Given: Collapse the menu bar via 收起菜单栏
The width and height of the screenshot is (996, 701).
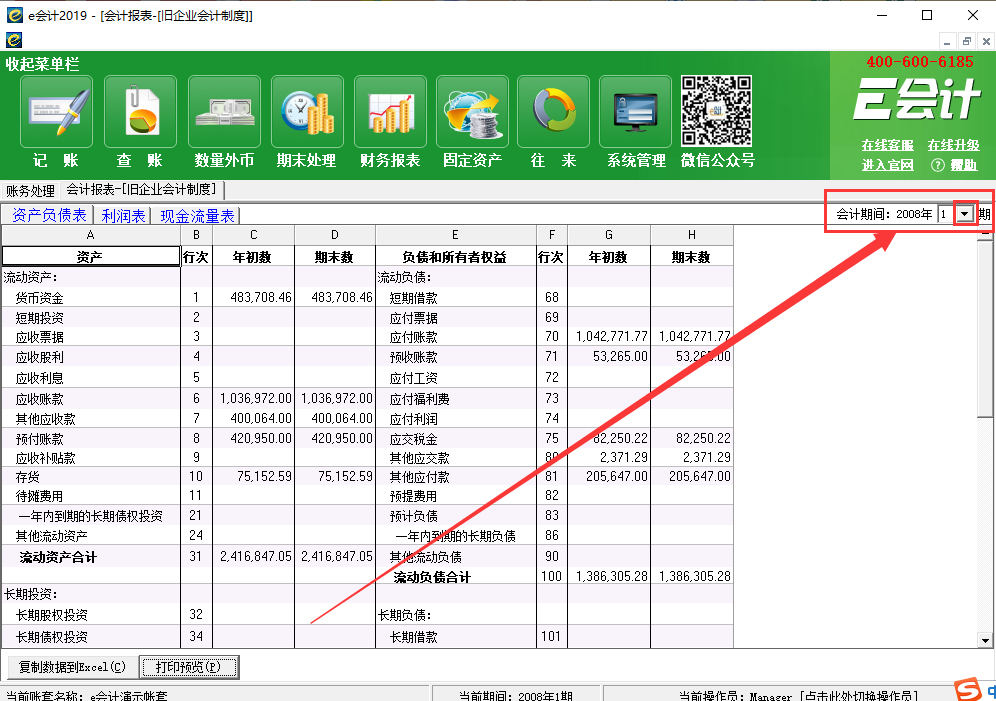Looking at the screenshot, I should (43, 64).
